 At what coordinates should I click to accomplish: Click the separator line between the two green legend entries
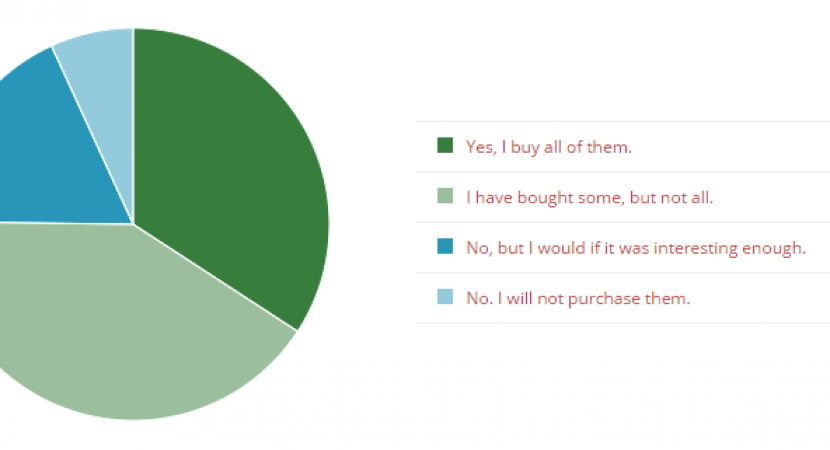622,172
